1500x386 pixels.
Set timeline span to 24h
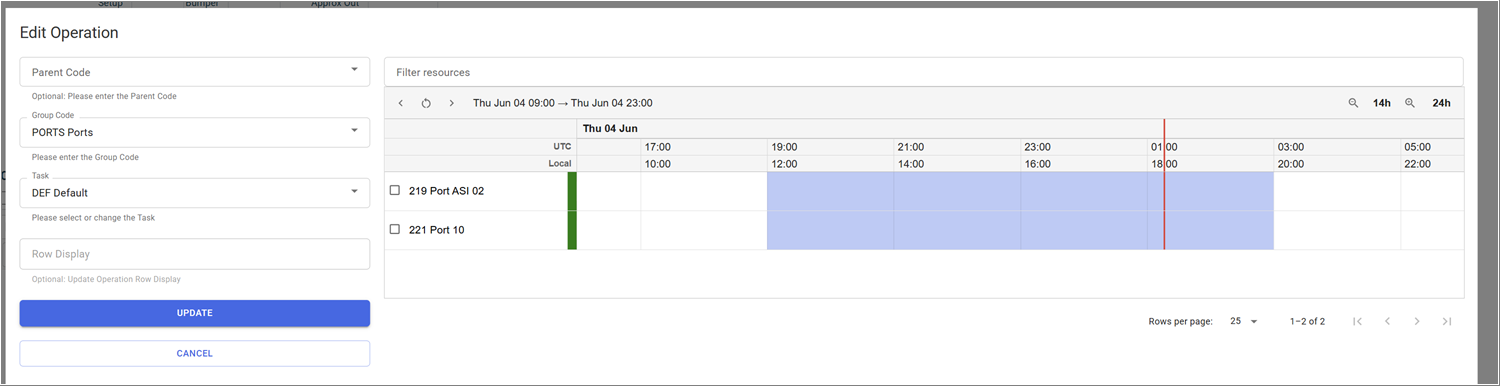1441,103
